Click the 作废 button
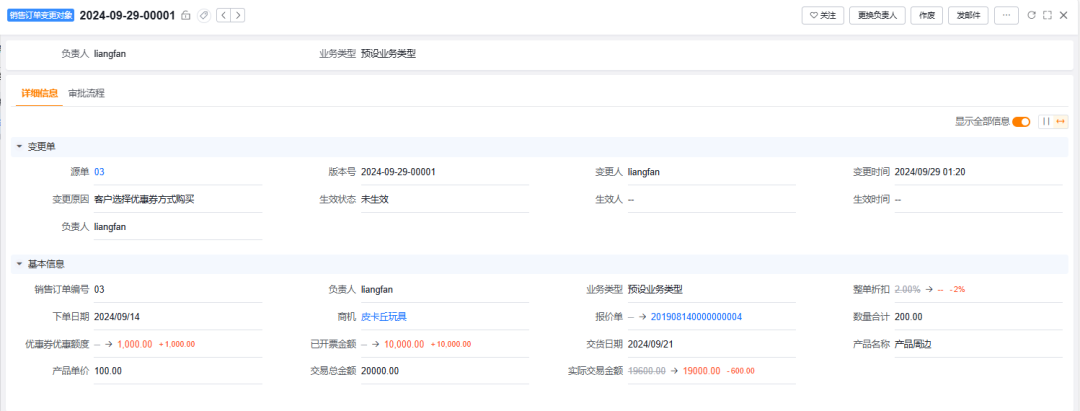The width and height of the screenshot is (1080, 411). pos(926,16)
